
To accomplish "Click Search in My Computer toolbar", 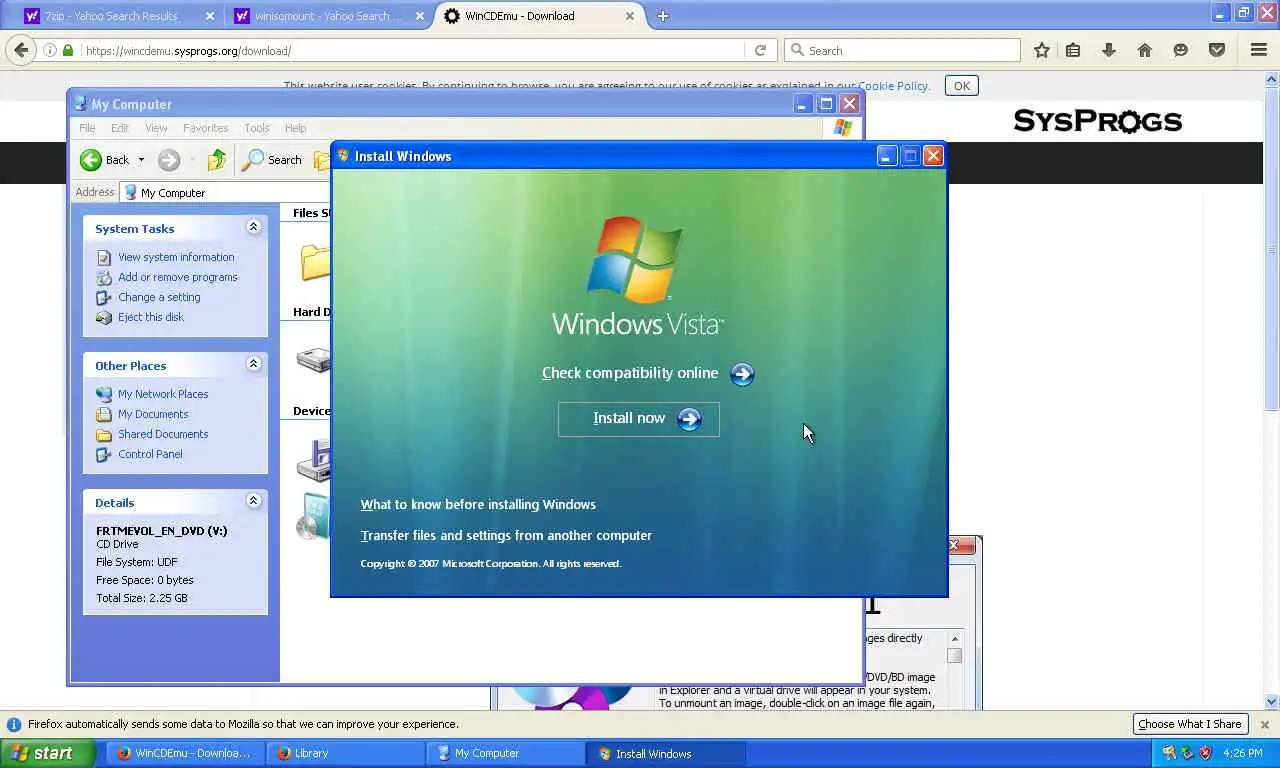I will [272, 160].
